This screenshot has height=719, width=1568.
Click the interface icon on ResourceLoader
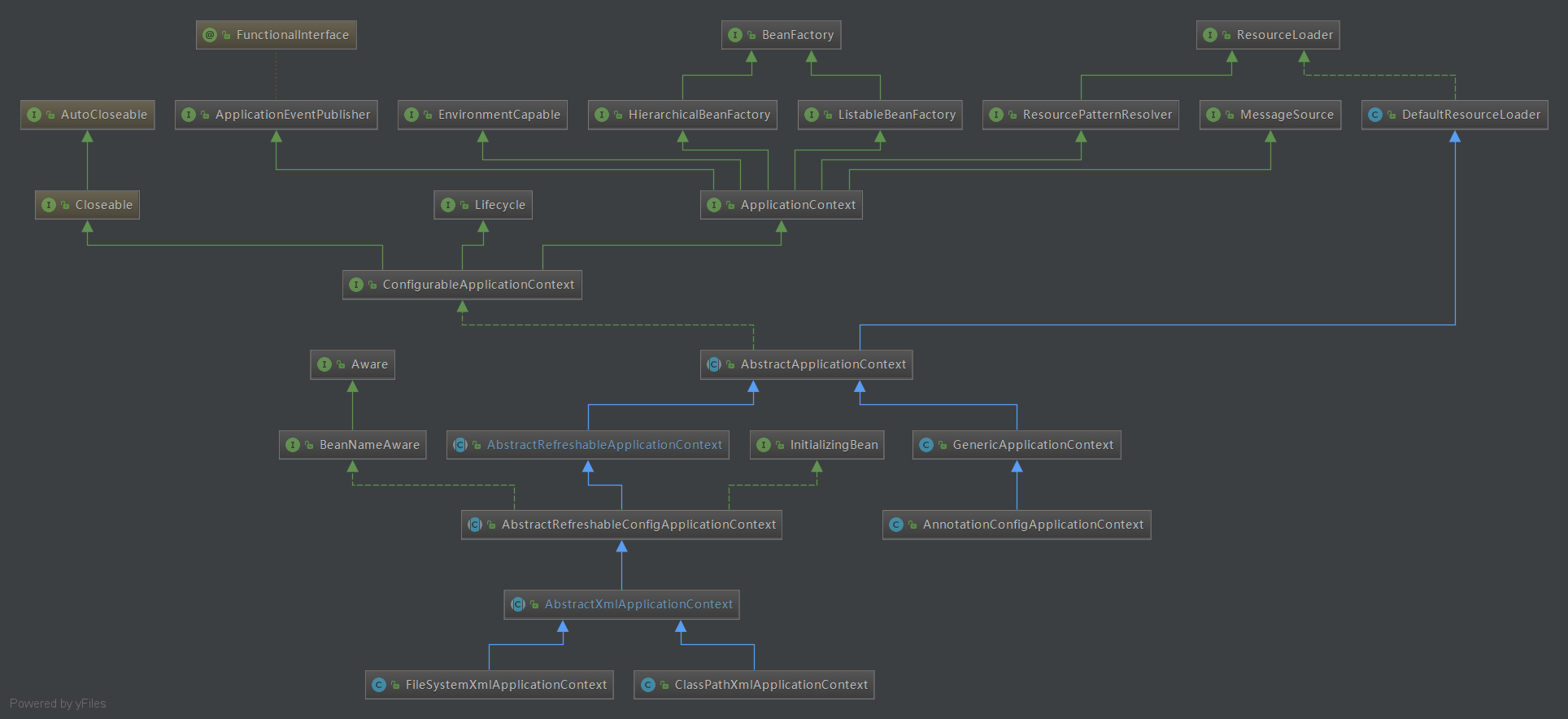pos(1210,35)
